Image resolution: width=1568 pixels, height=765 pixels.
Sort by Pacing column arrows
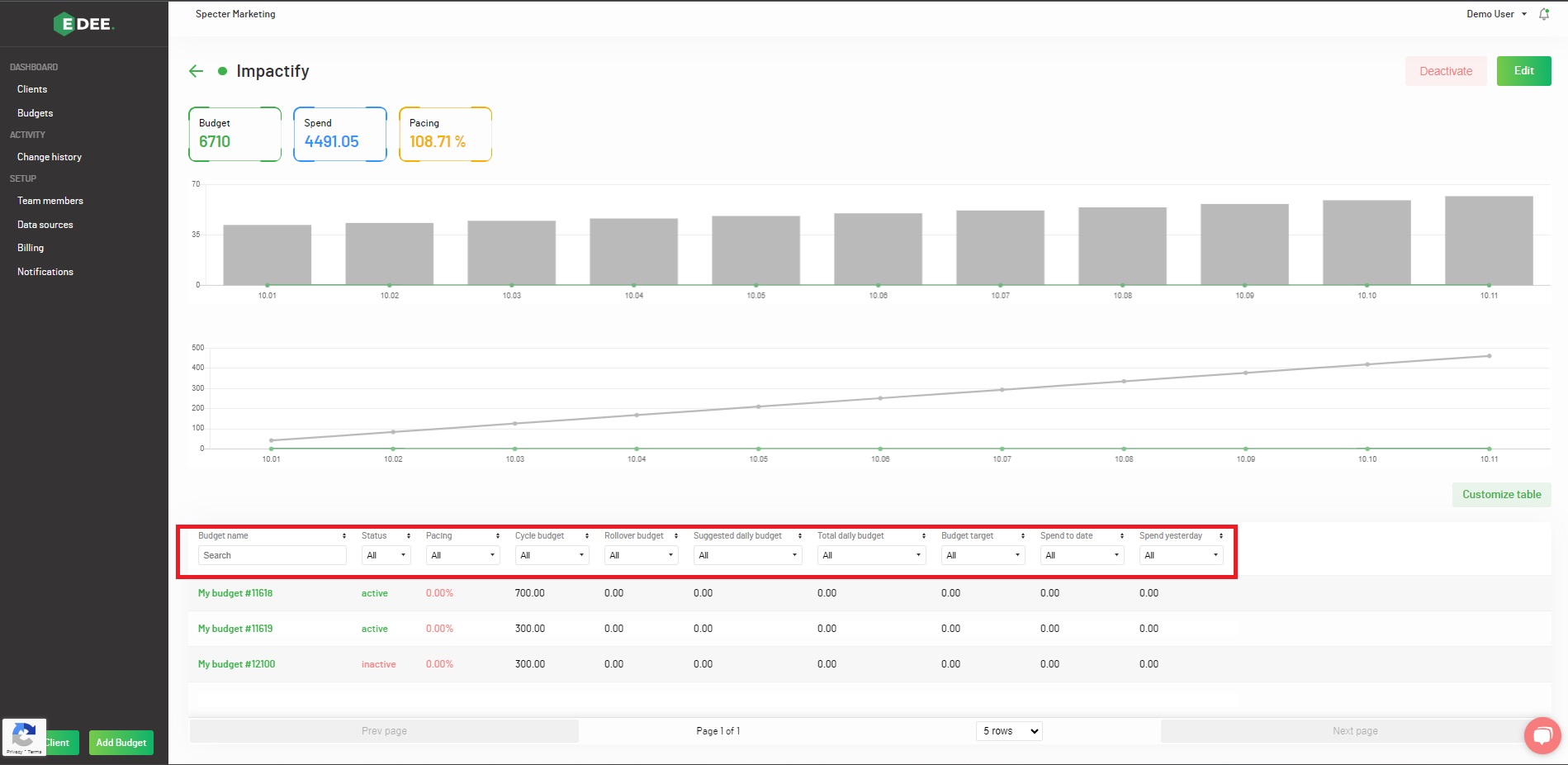pos(498,536)
